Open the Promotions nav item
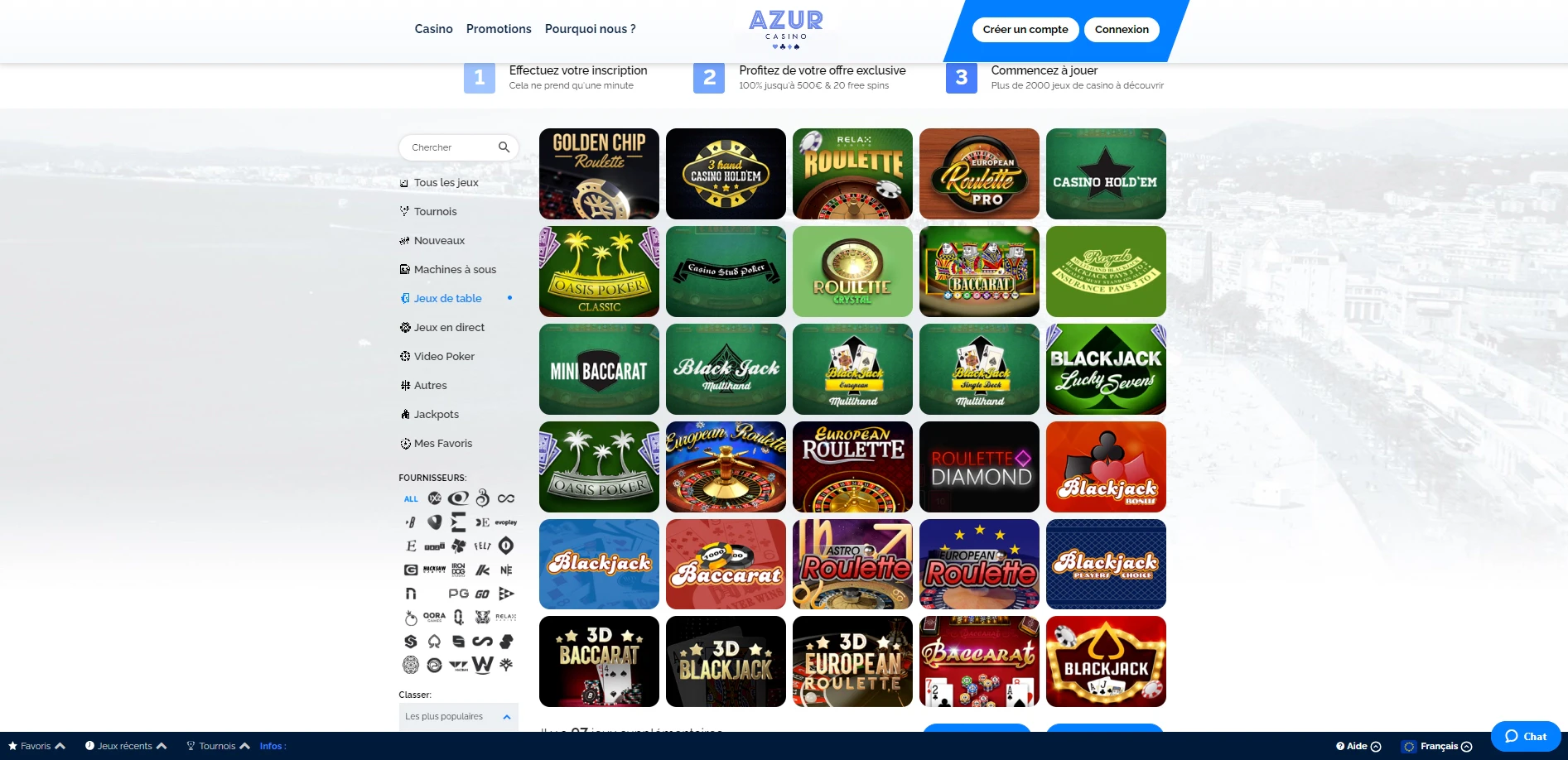This screenshot has width=1568, height=760. point(499,29)
